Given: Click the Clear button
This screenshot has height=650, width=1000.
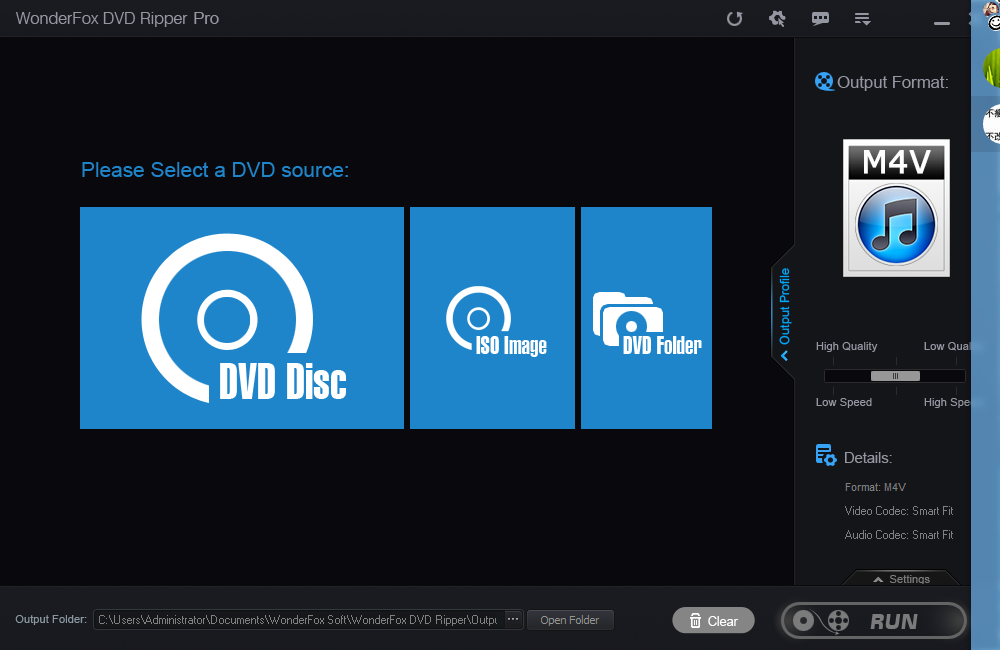Looking at the screenshot, I should (x=713, y=620).
